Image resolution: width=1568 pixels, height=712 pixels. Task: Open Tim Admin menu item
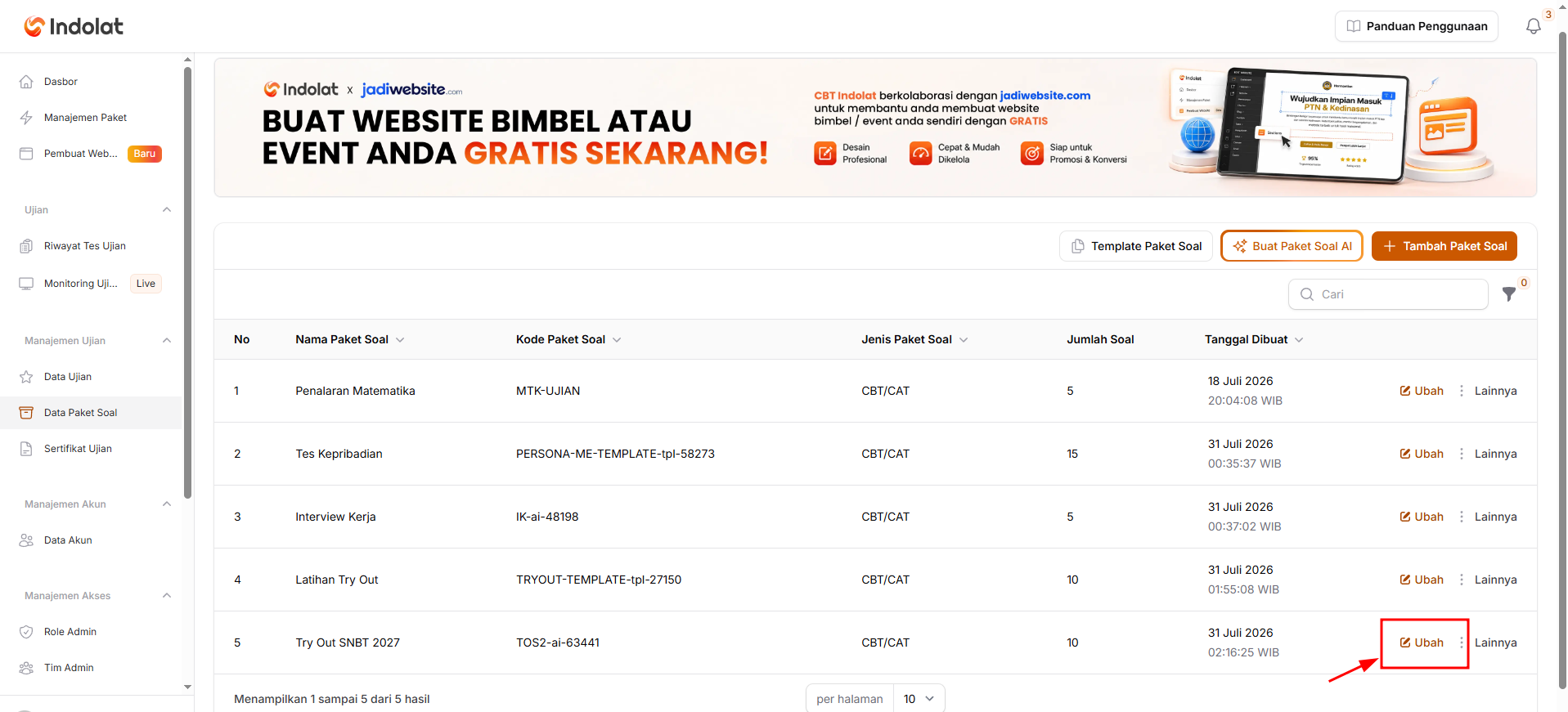coord(91,668)
